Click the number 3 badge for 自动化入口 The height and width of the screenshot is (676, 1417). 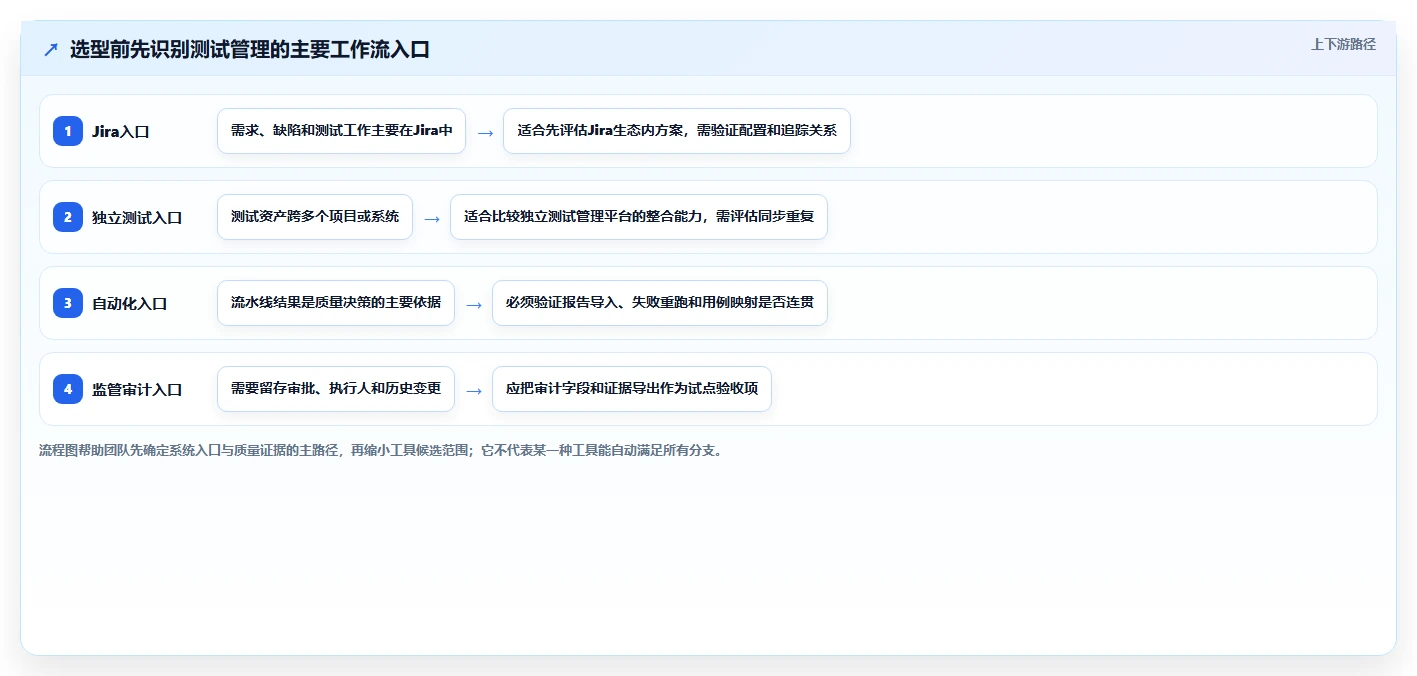click(68, 302)
